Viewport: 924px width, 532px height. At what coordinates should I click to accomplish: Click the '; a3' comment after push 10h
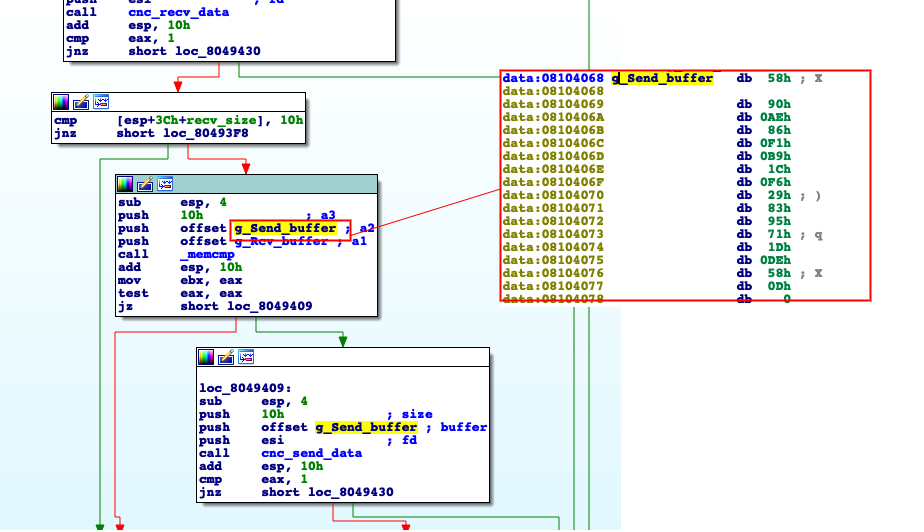(321, 216)
